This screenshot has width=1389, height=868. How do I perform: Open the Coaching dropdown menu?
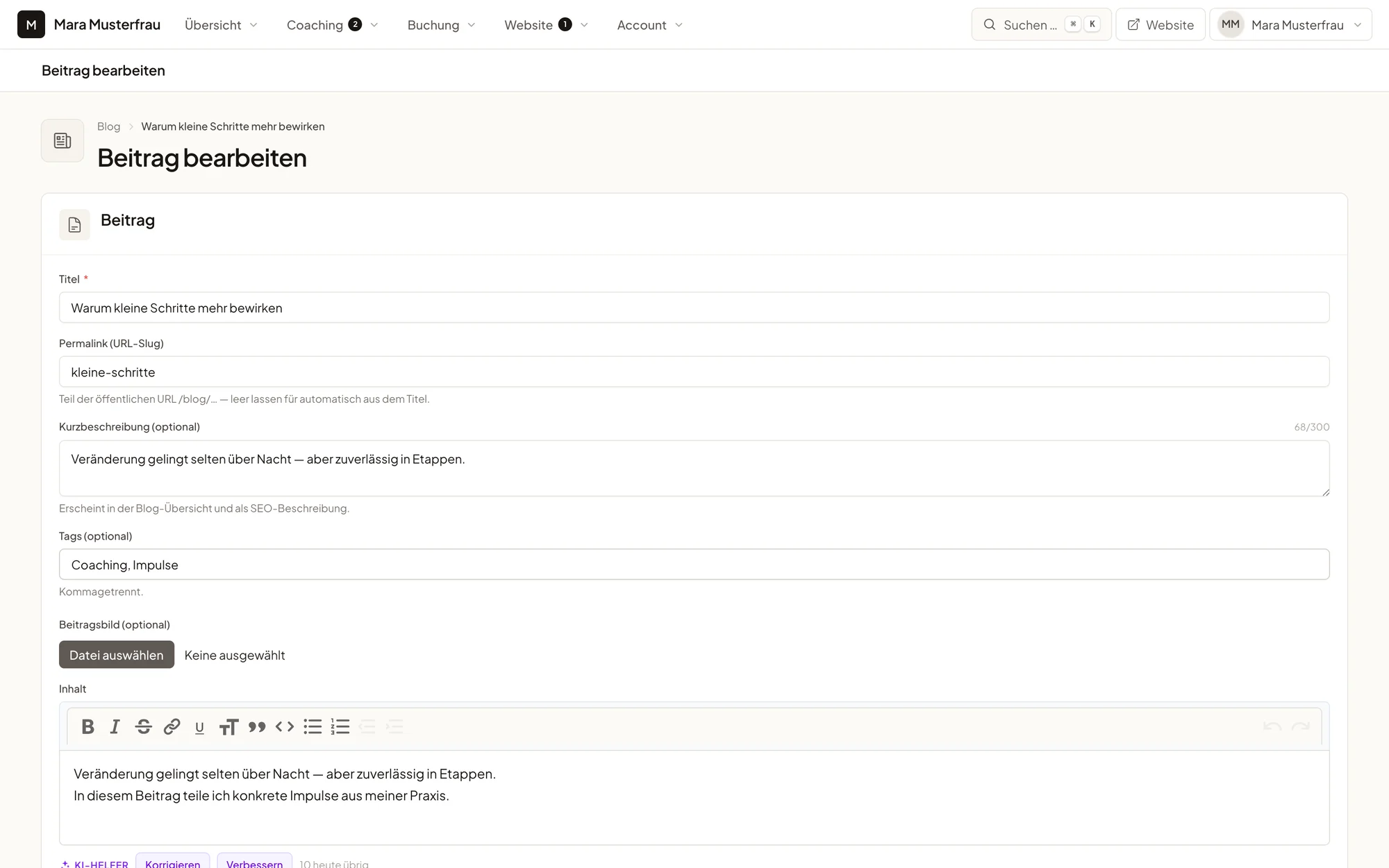pos(333,25)
